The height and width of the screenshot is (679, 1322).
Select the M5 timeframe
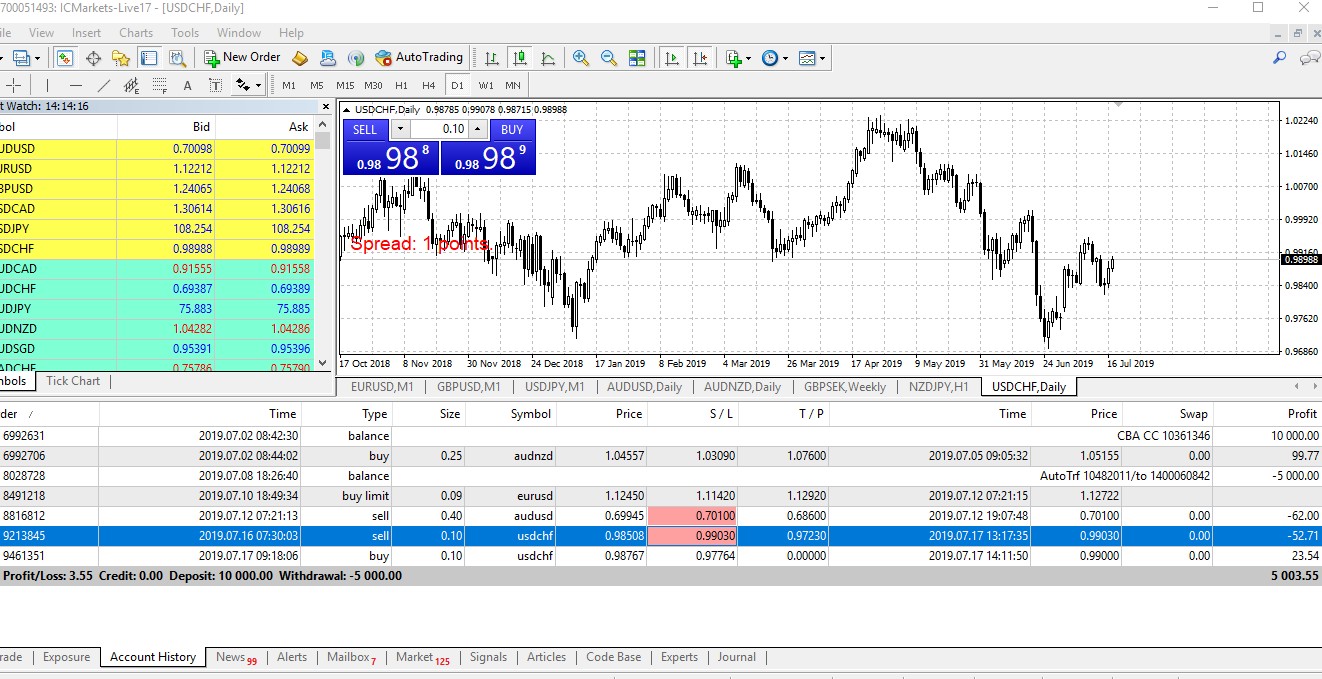[317, 85]
